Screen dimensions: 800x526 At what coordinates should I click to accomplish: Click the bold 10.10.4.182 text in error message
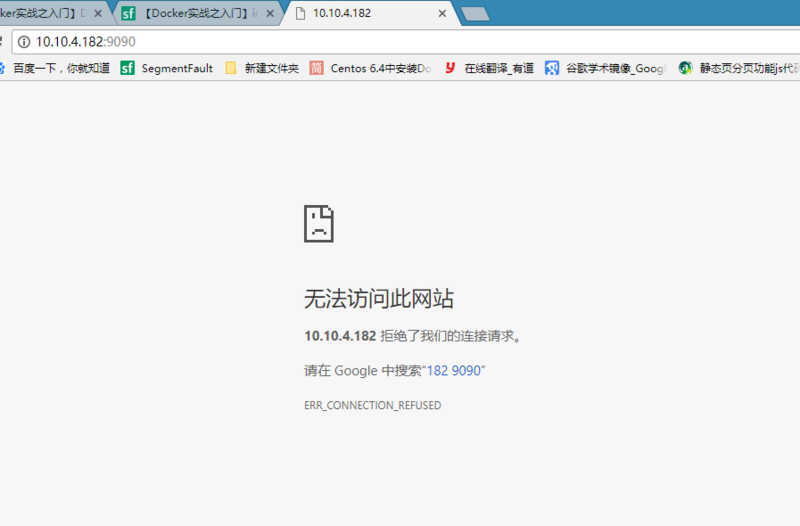point(340,336)
